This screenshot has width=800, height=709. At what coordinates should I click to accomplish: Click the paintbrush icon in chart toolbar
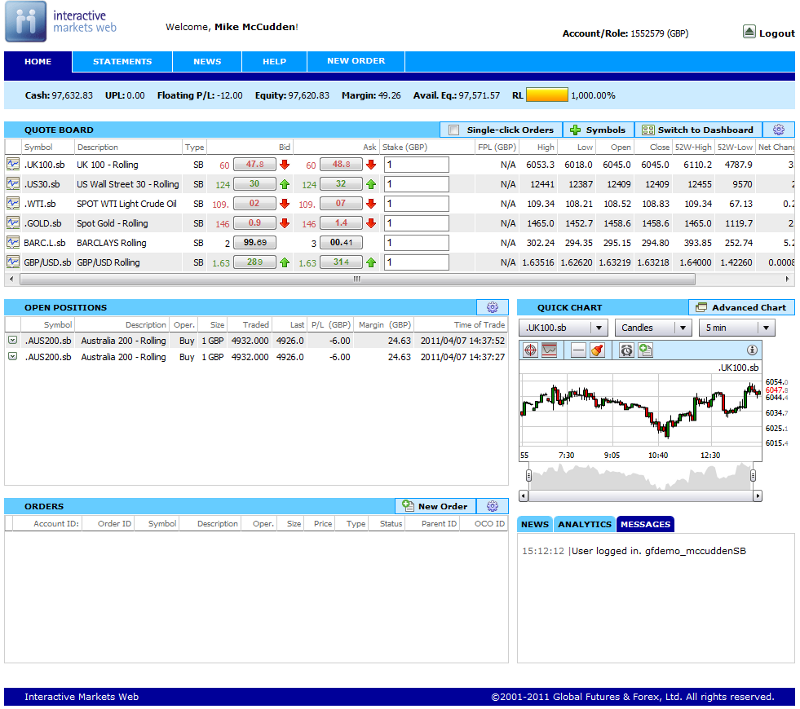597,350
